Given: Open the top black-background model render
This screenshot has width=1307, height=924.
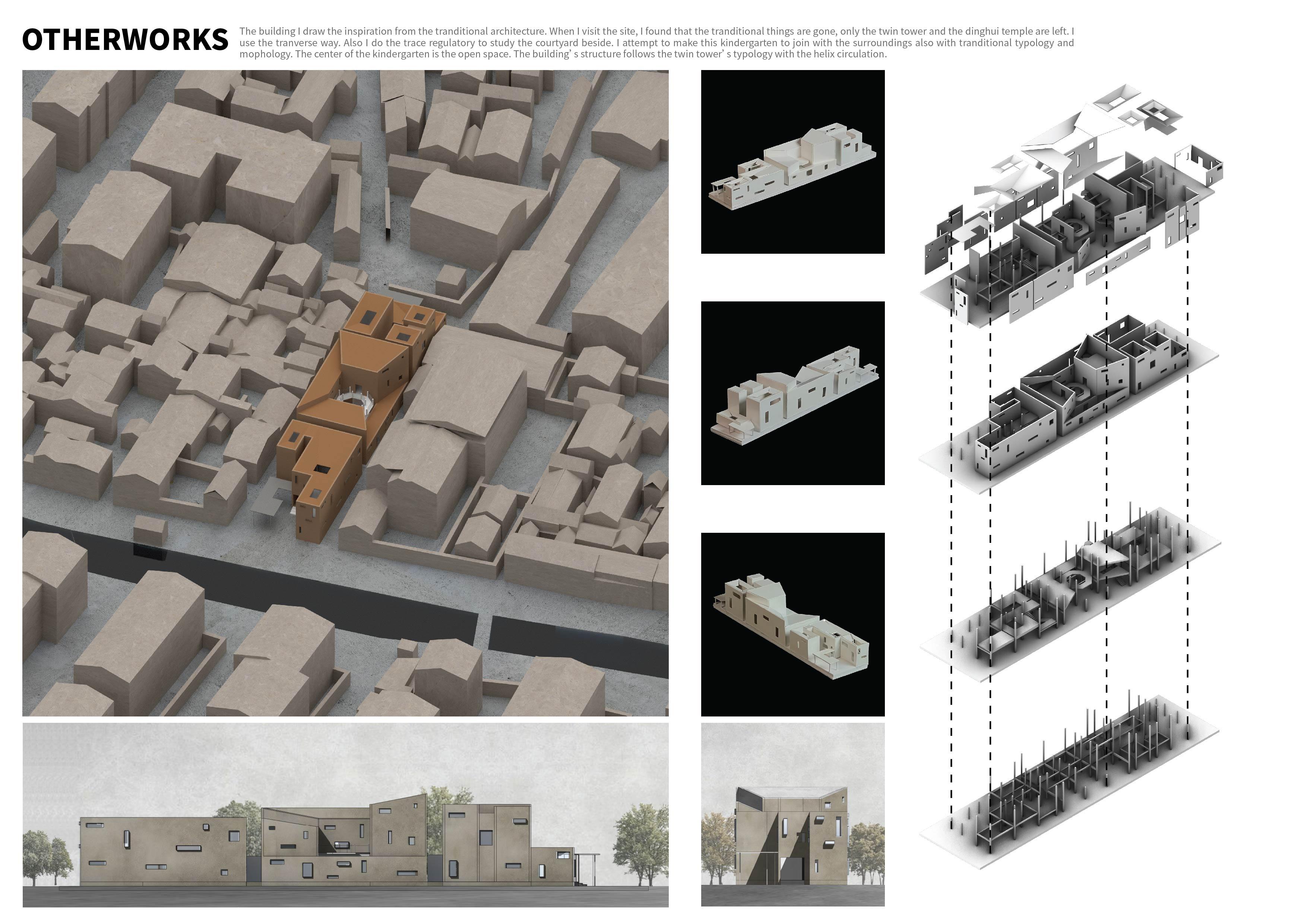Looking at the screenshot, I should pyautogui.click(x=792, y=162).
